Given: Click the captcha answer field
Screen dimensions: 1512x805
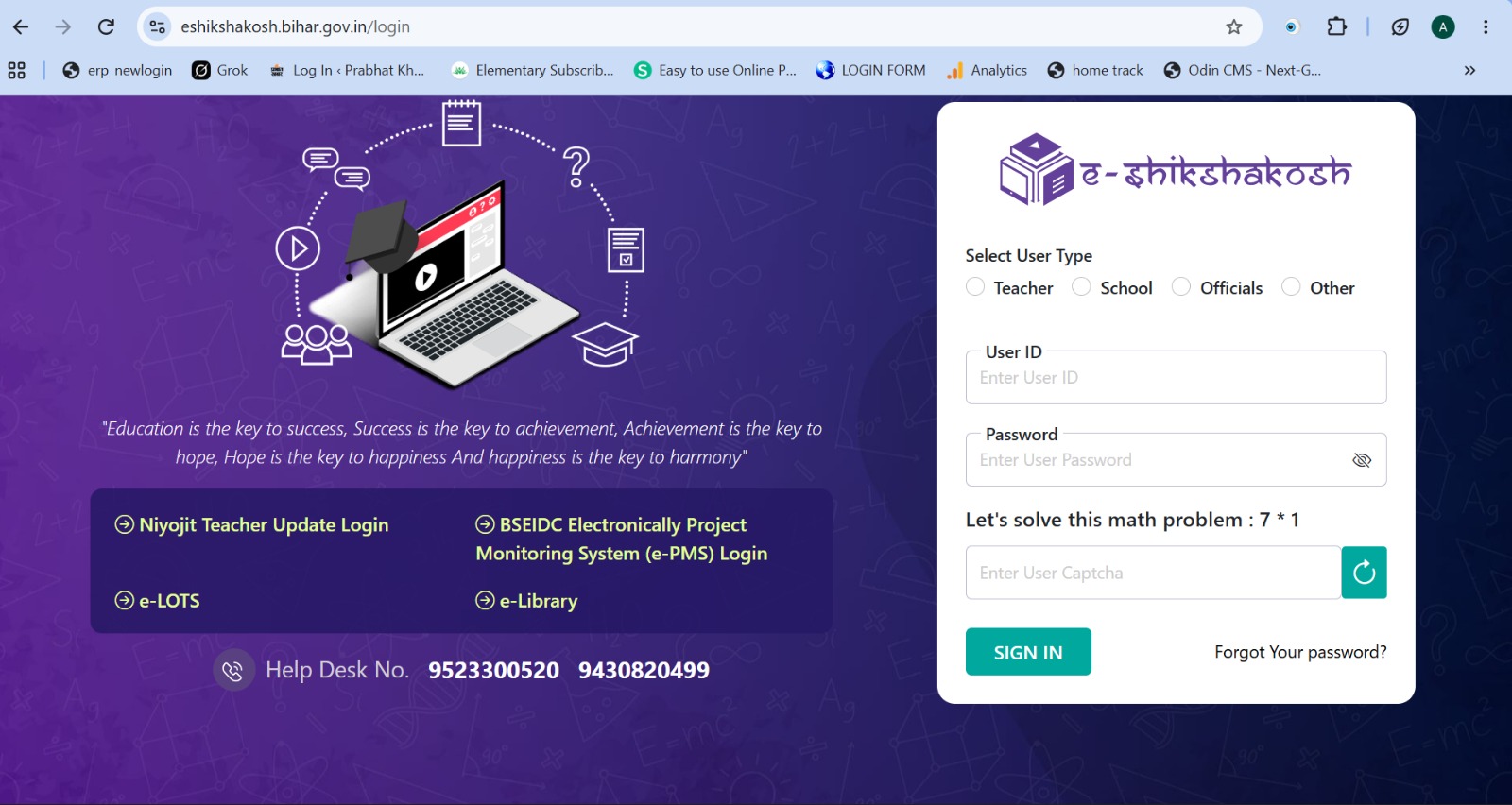Looking at the screenshot, I should [x=1153, y=573].
